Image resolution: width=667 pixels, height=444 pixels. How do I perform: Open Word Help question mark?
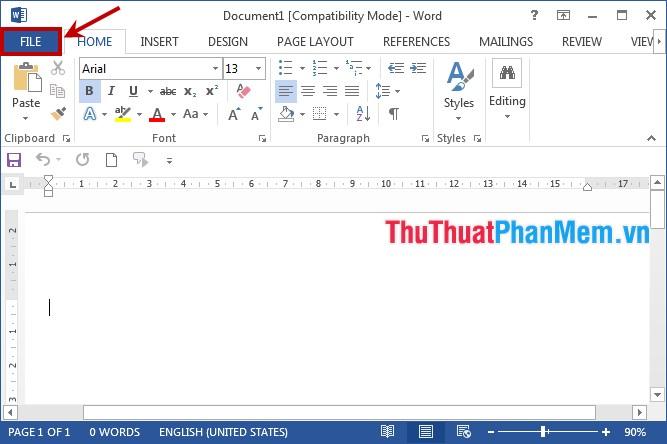pyautogui.click(x=534, y=16)
